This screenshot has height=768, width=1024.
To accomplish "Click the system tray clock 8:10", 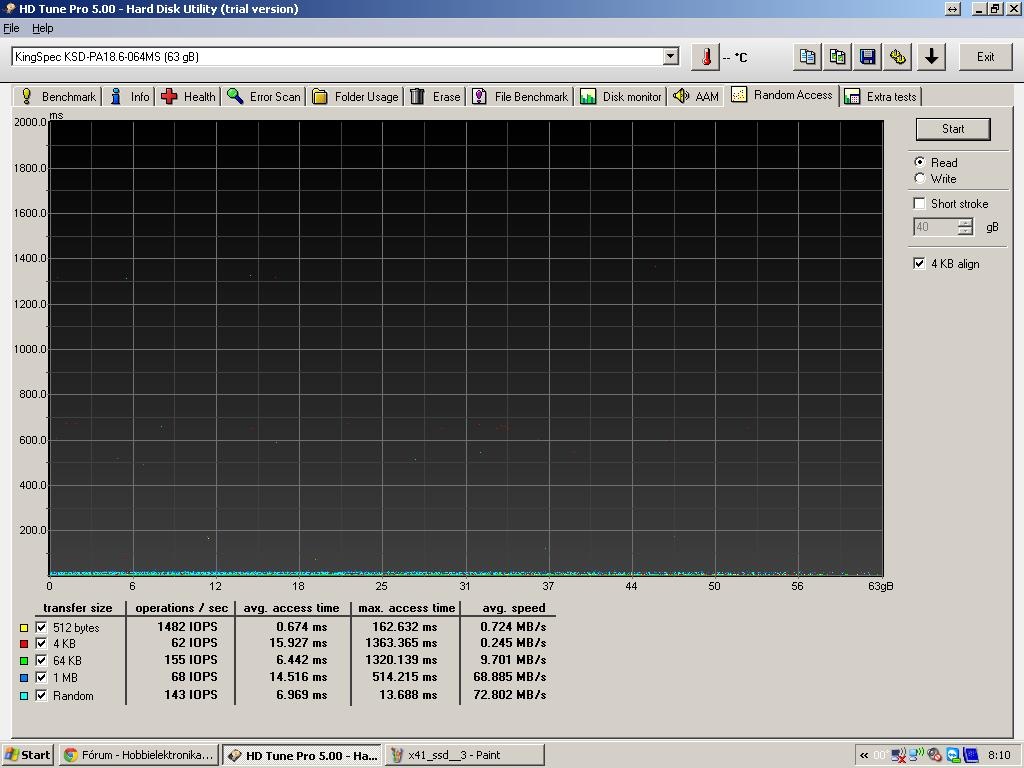I will (999, 756).
